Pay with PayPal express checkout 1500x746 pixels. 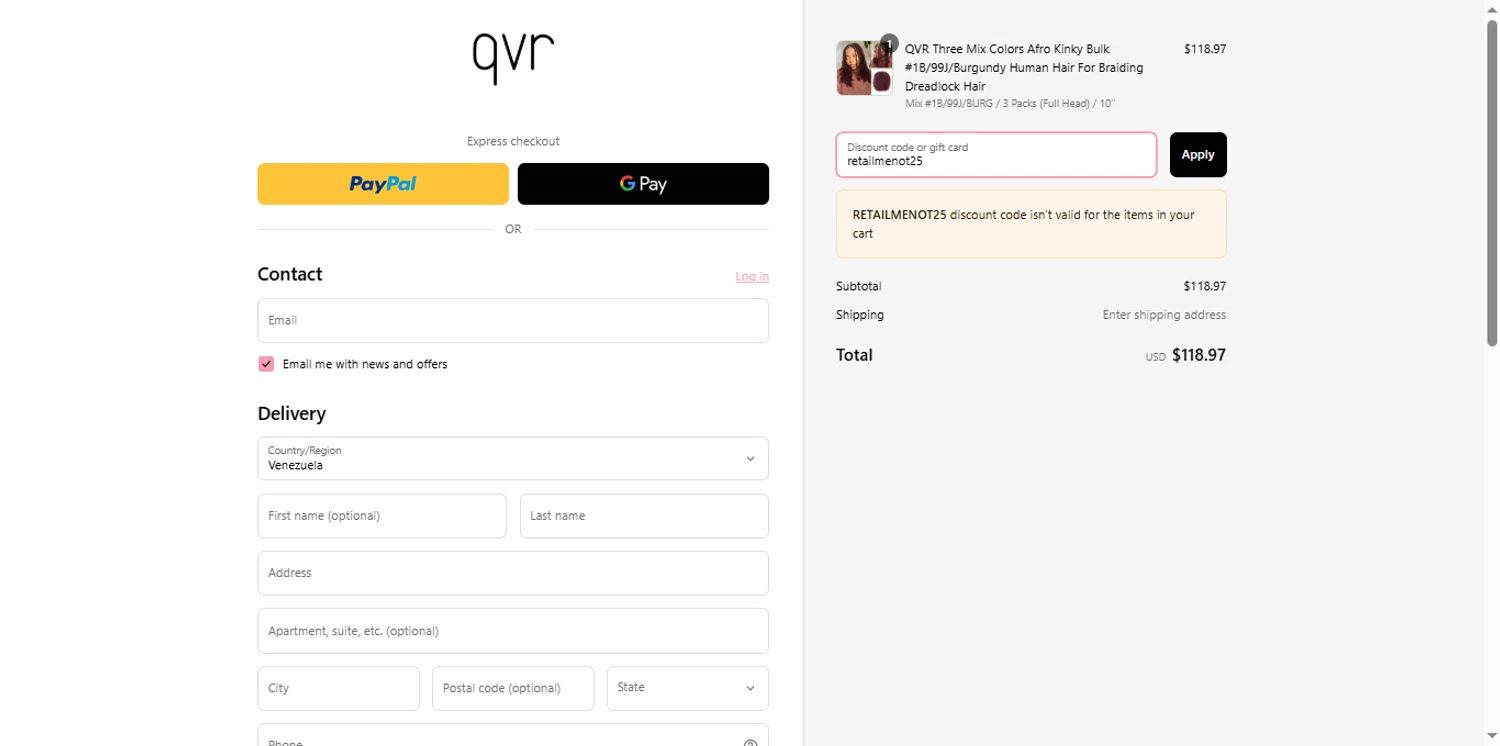[383, 184]
